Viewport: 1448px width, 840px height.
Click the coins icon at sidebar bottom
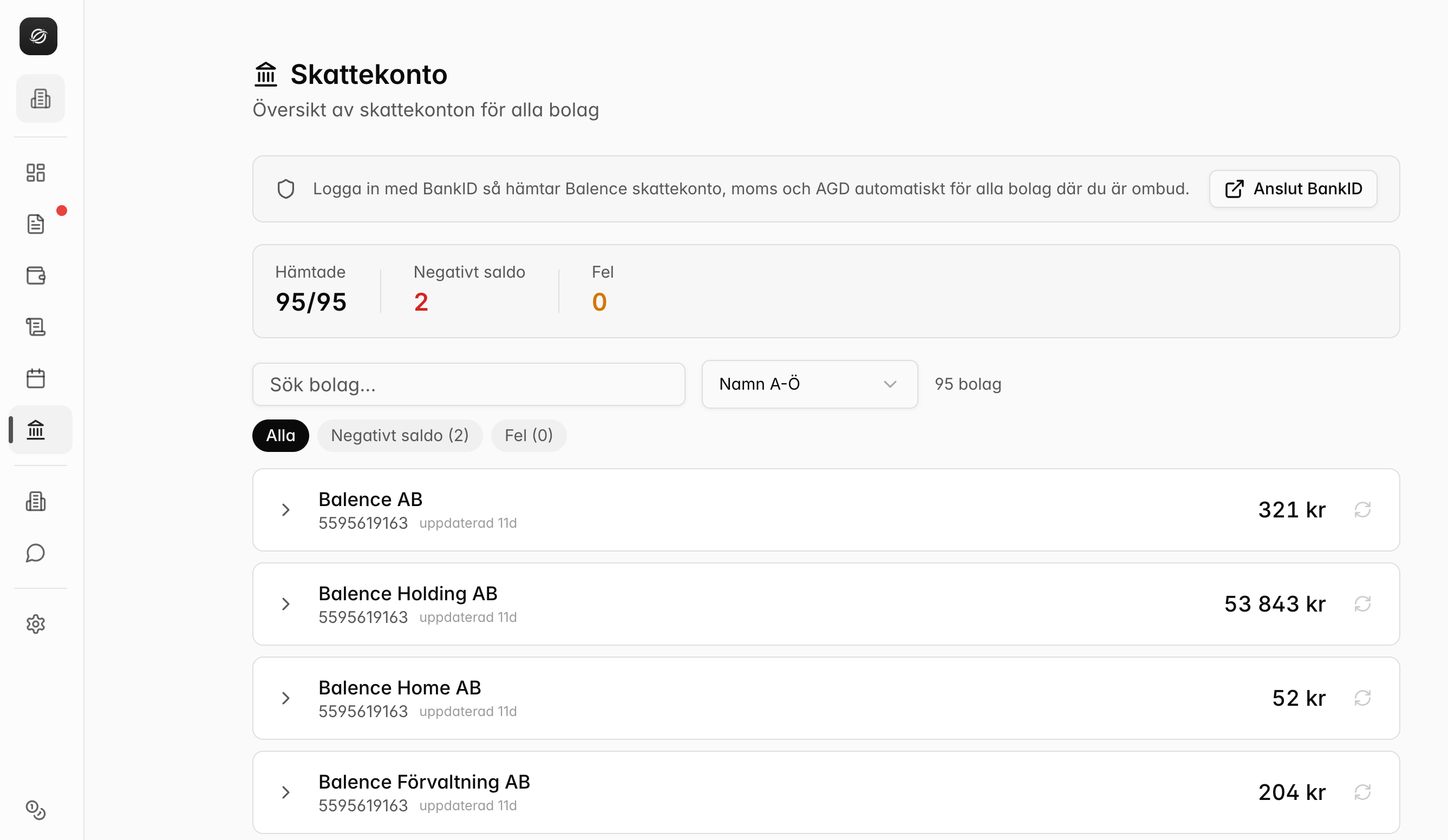(36, 810)
